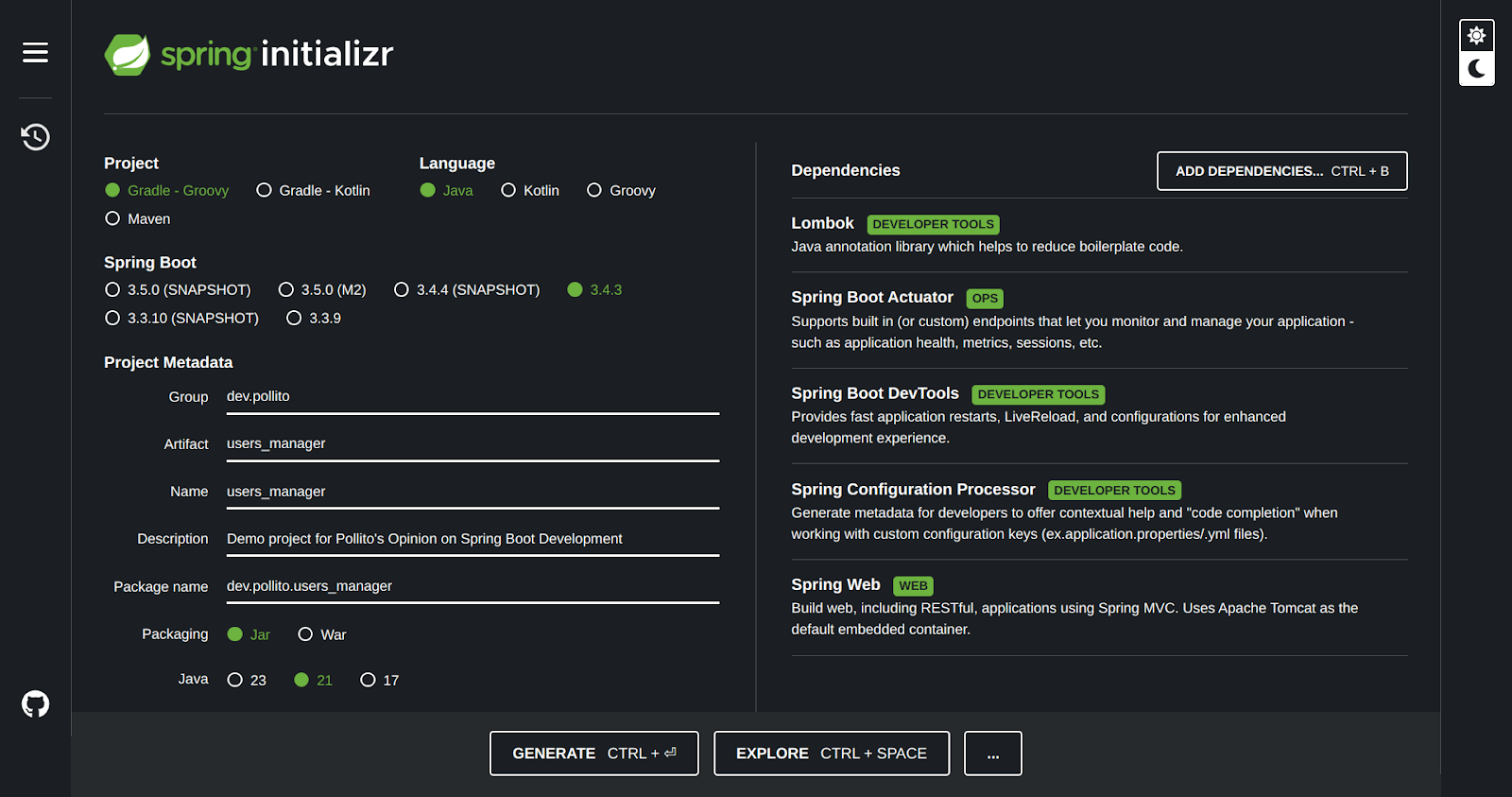1512x797 pixels.
Task: Select Spring Boot 3.5.0 (M2)
Action: coord(322,289)
